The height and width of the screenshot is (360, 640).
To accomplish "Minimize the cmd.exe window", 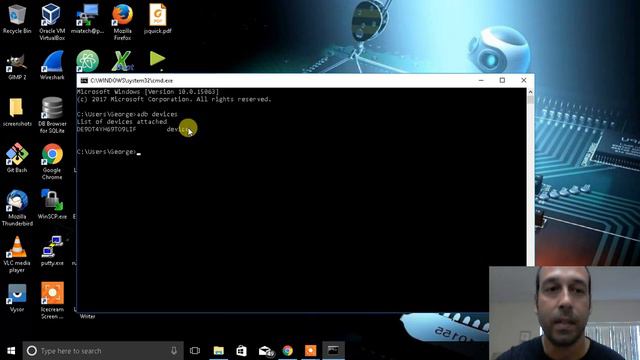I will pyautogui.click(x=481, y=80).
